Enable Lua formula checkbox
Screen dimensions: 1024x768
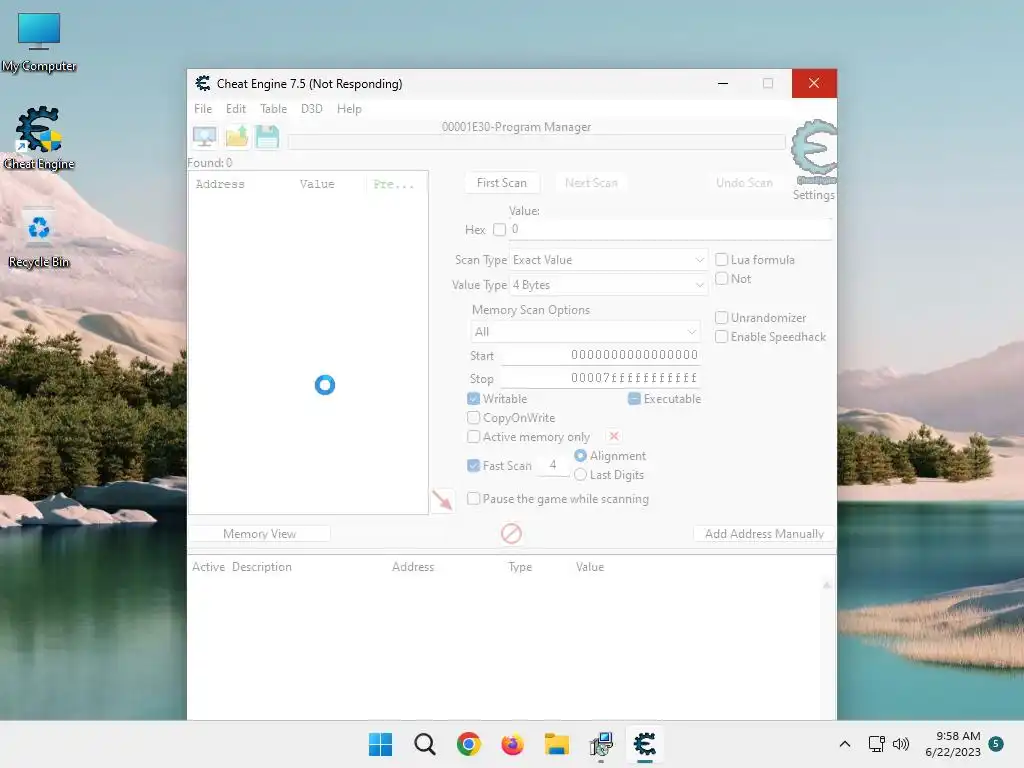click(x=722, y=260)
